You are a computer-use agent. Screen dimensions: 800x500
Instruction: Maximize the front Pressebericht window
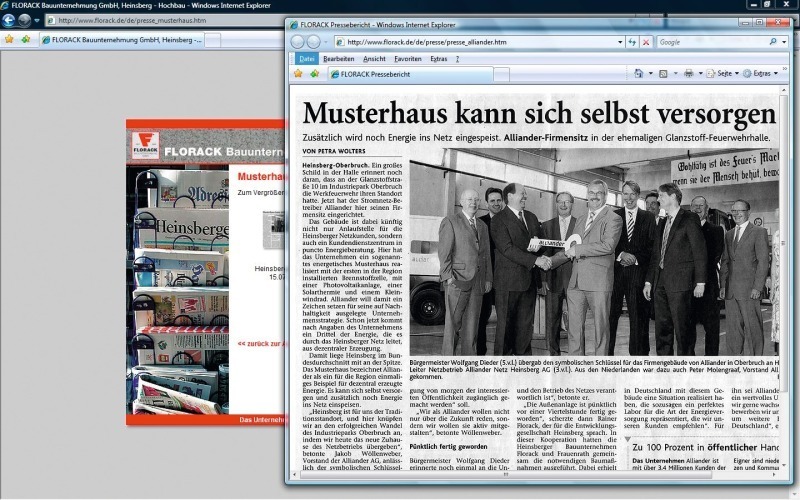[759, 22]
